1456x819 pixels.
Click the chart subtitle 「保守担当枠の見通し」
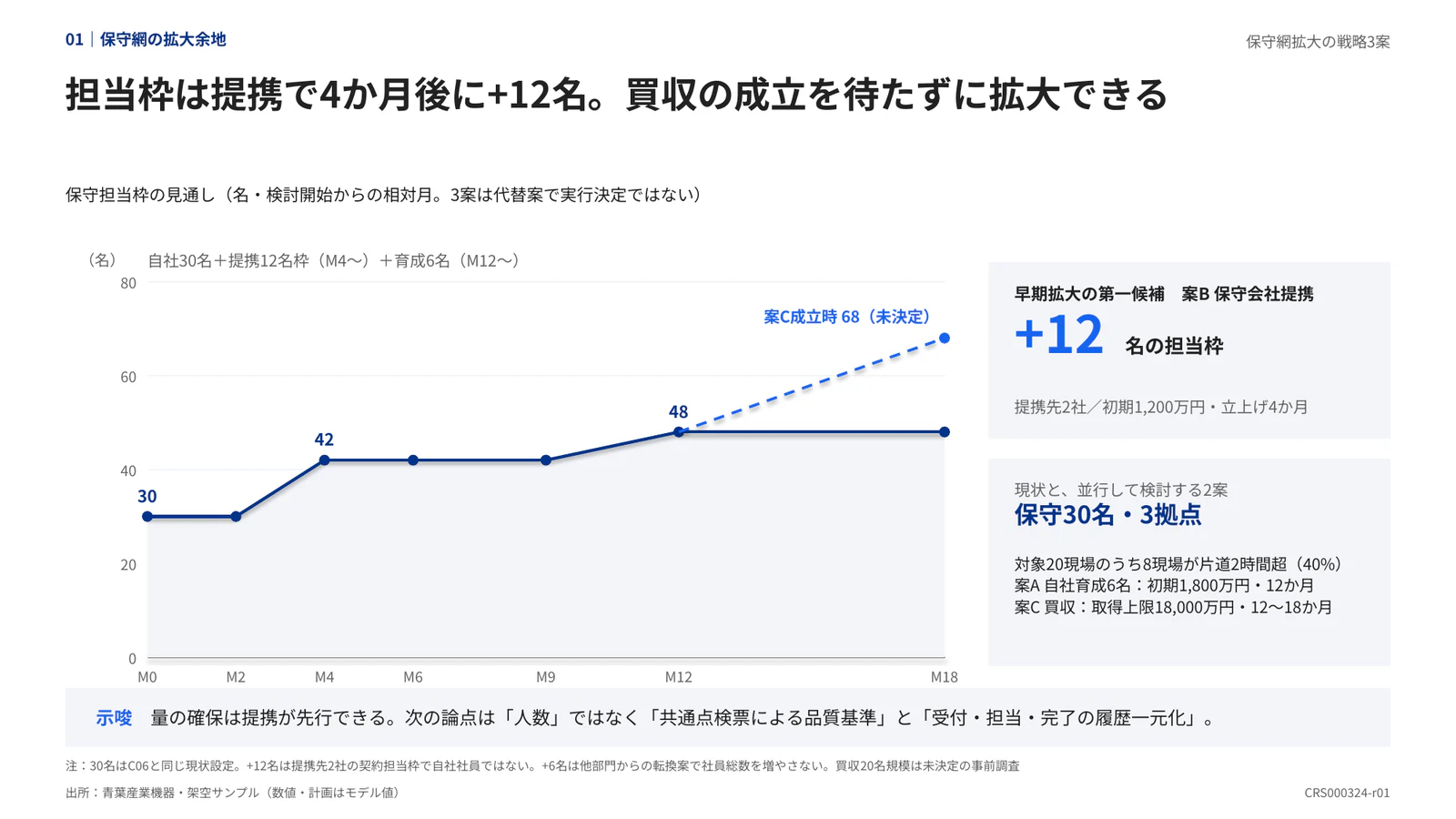click(x=140, y=195)
